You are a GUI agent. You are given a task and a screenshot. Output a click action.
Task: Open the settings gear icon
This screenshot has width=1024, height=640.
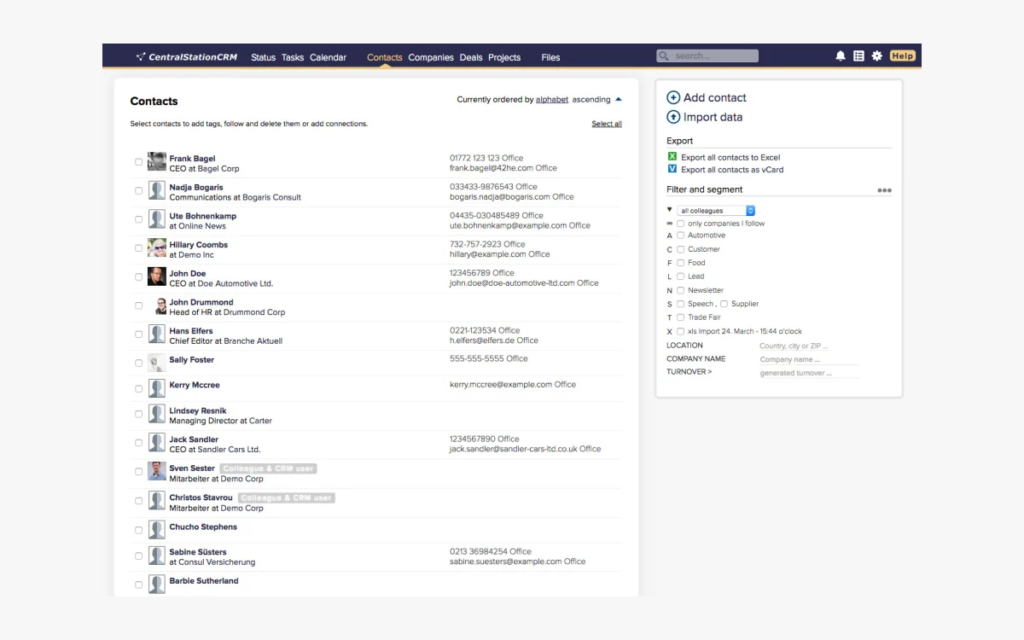pos(877,56)
